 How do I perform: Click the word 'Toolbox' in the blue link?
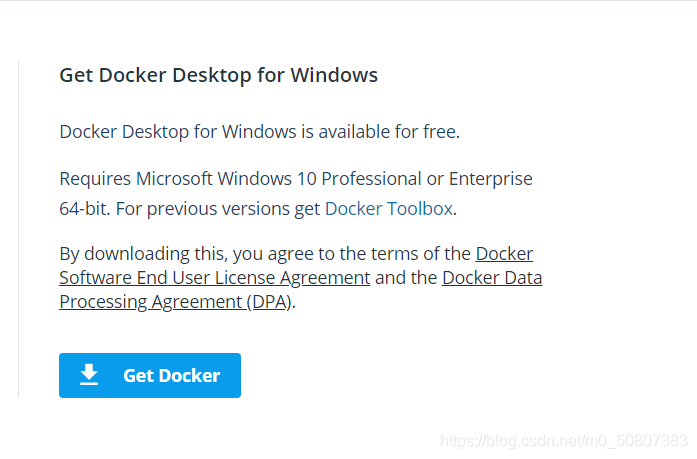click(x=420, y=208)
